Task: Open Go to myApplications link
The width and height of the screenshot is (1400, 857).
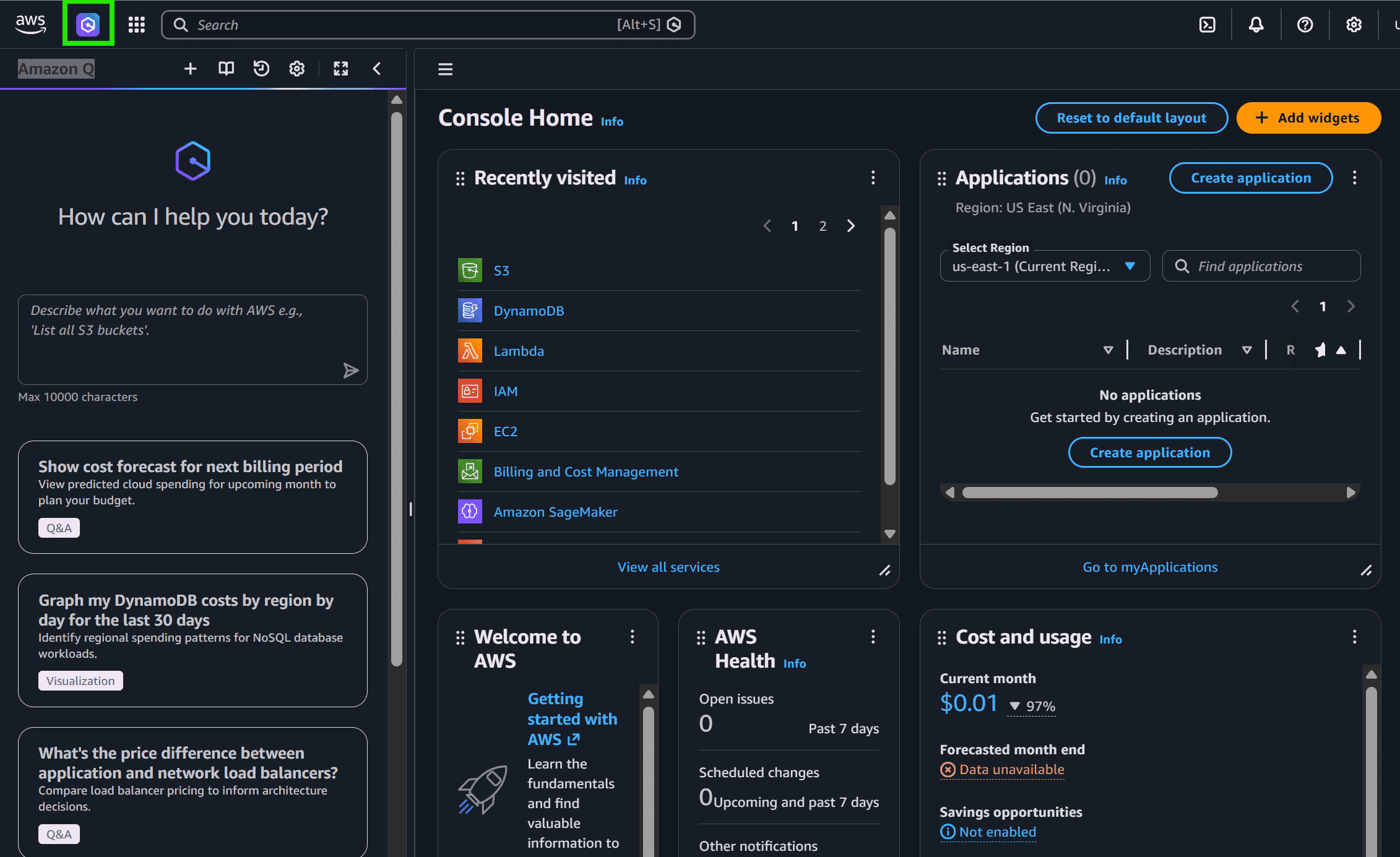Action: pos(1150,567)
